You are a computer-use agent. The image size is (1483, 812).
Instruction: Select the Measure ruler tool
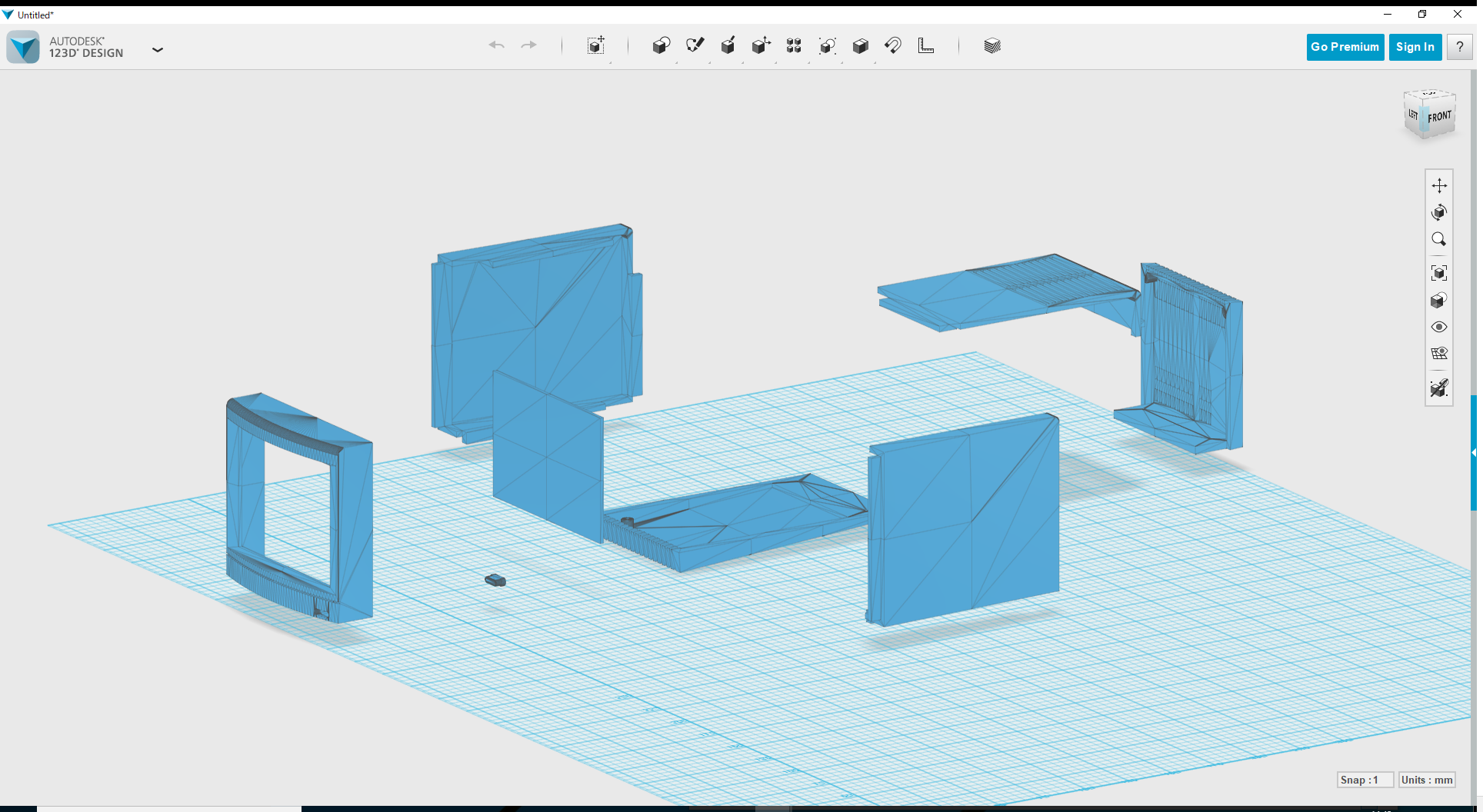pos(926,45)
